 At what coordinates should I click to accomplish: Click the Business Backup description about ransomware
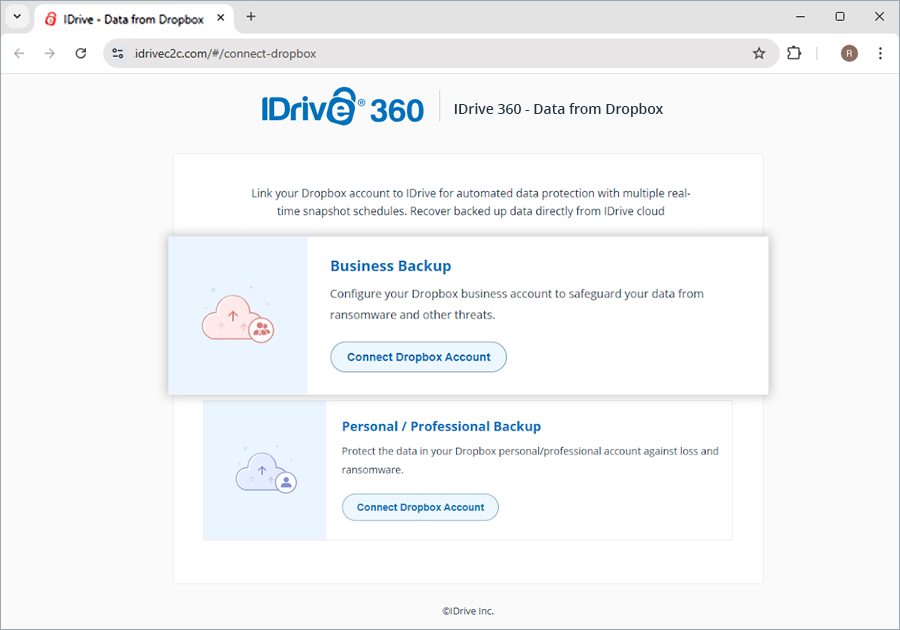tap(517, 304)
